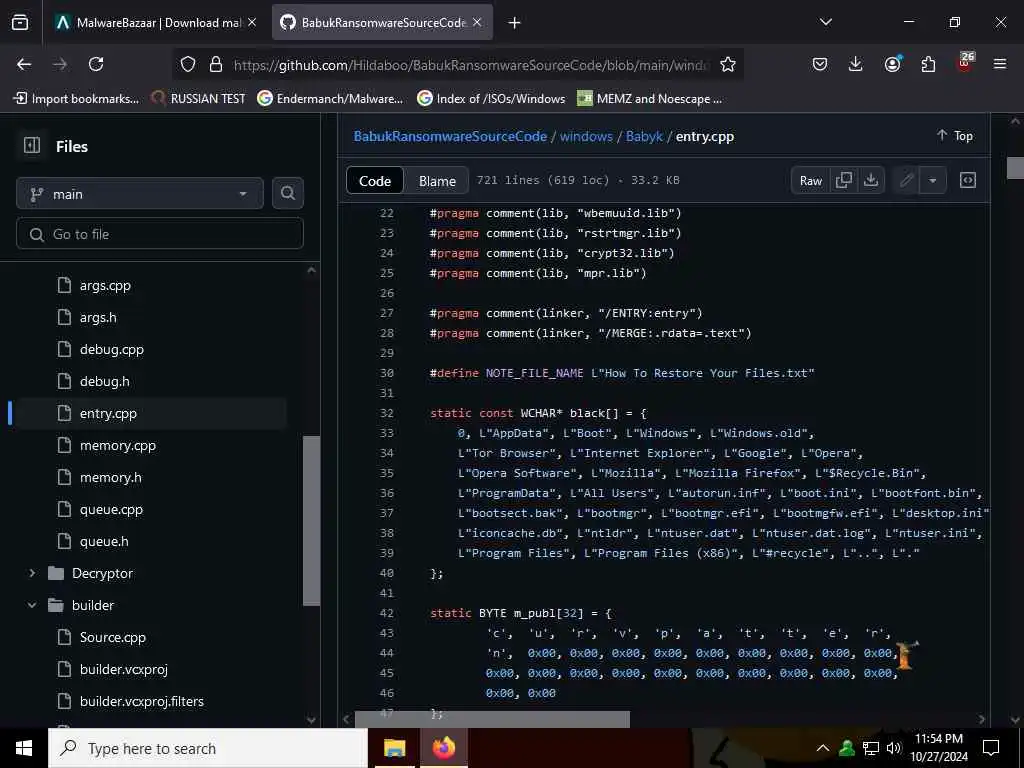This screenshot has width=1024, height=768.
Task: Open the Pocket save icon
Action: 820,64
